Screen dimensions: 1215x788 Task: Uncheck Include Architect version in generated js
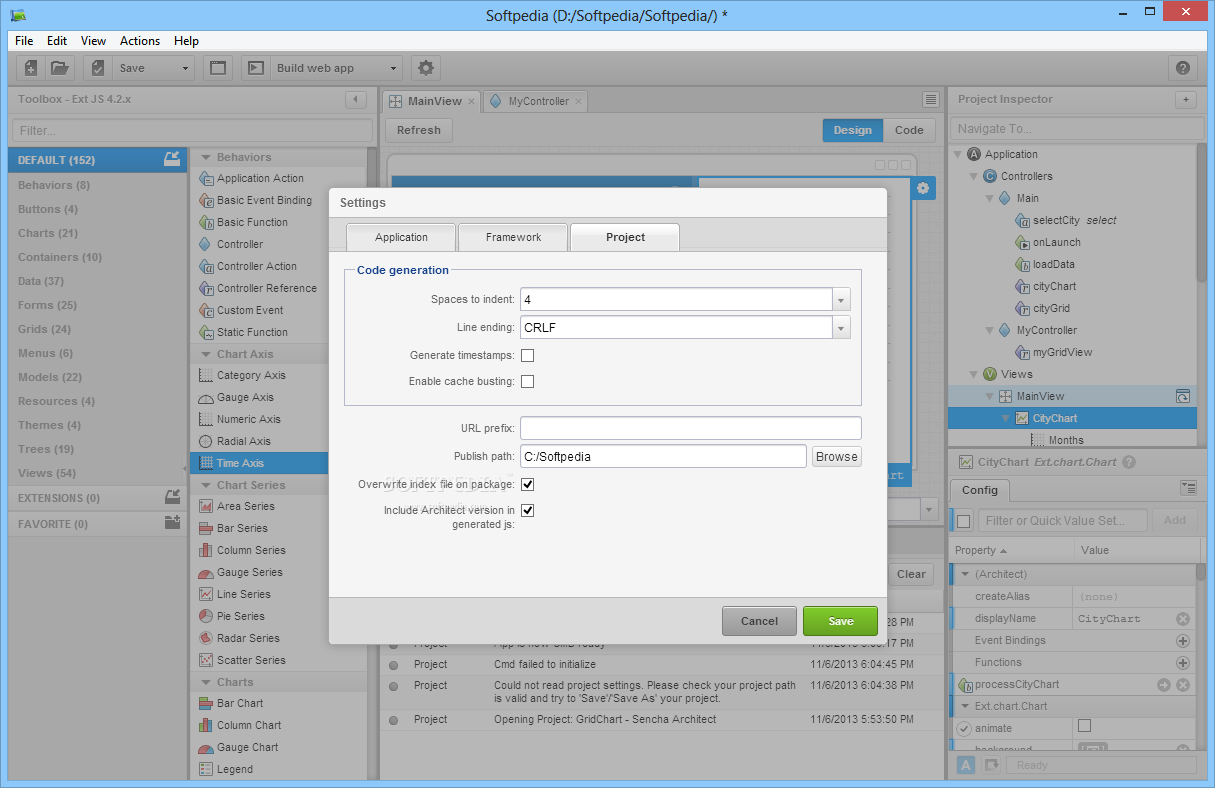pyautogui.click(x=527, y=510)
